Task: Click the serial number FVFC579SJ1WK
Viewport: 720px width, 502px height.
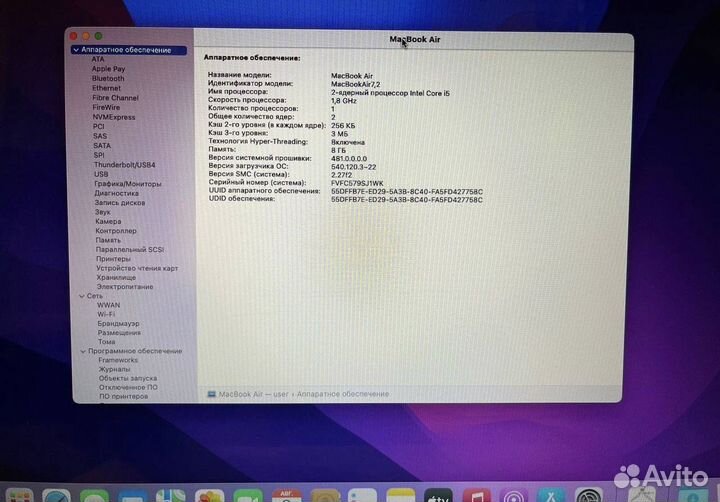Action: 357,183
